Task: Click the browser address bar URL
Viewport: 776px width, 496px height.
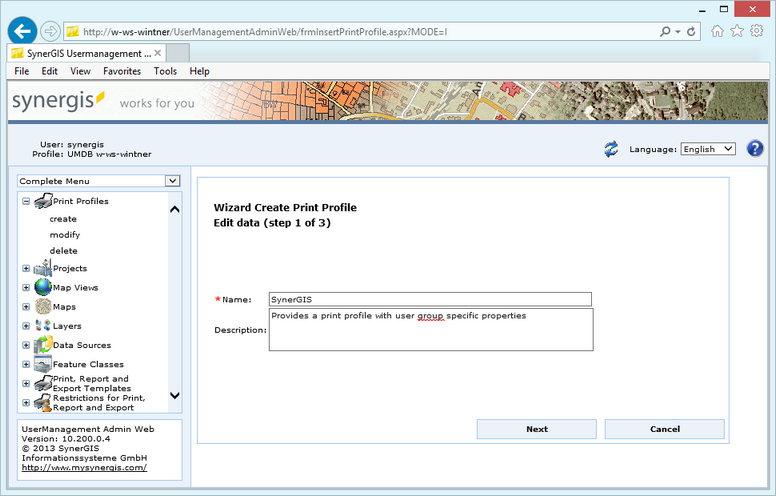Action: tap(265, 32)
